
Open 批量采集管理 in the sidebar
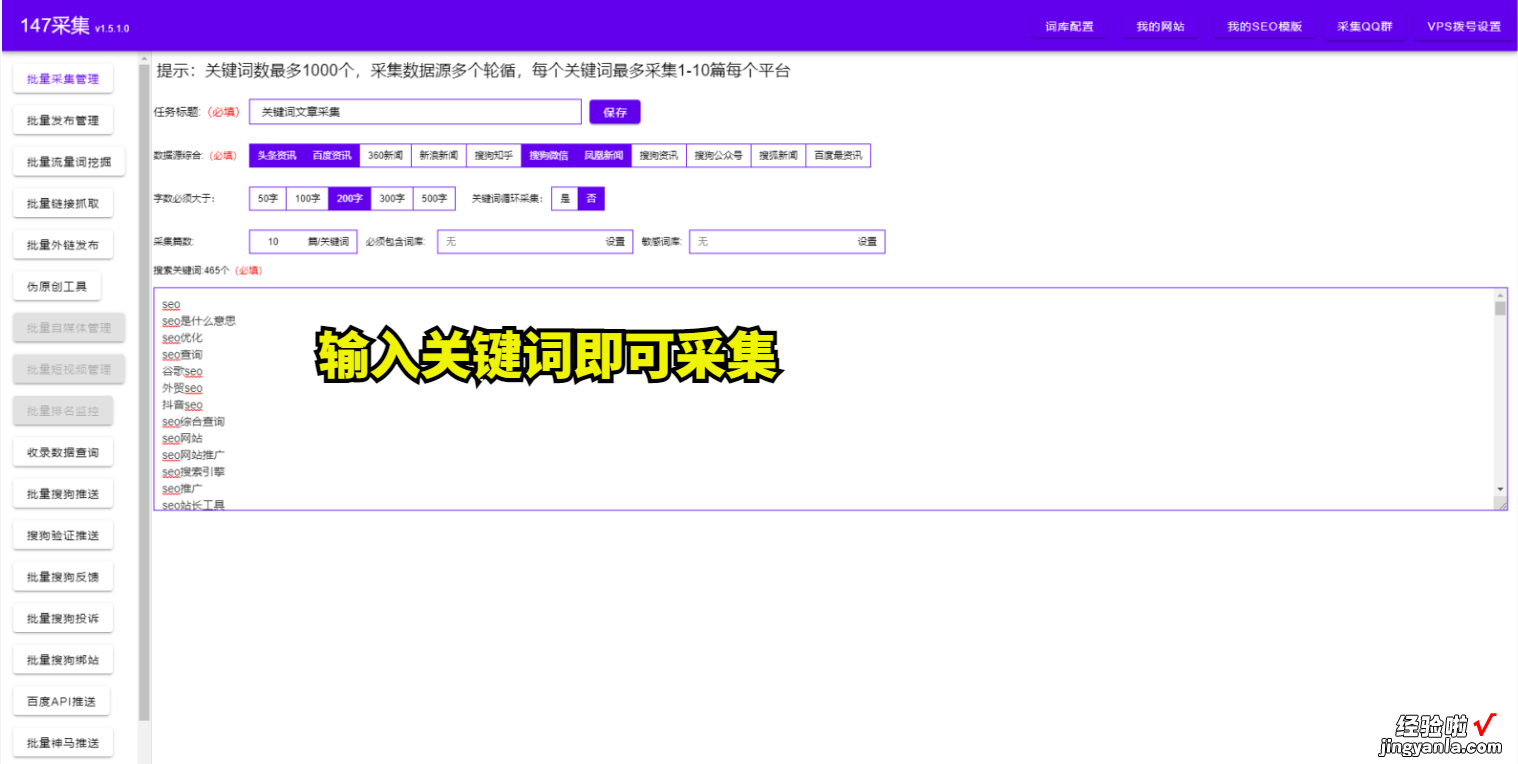63,79
